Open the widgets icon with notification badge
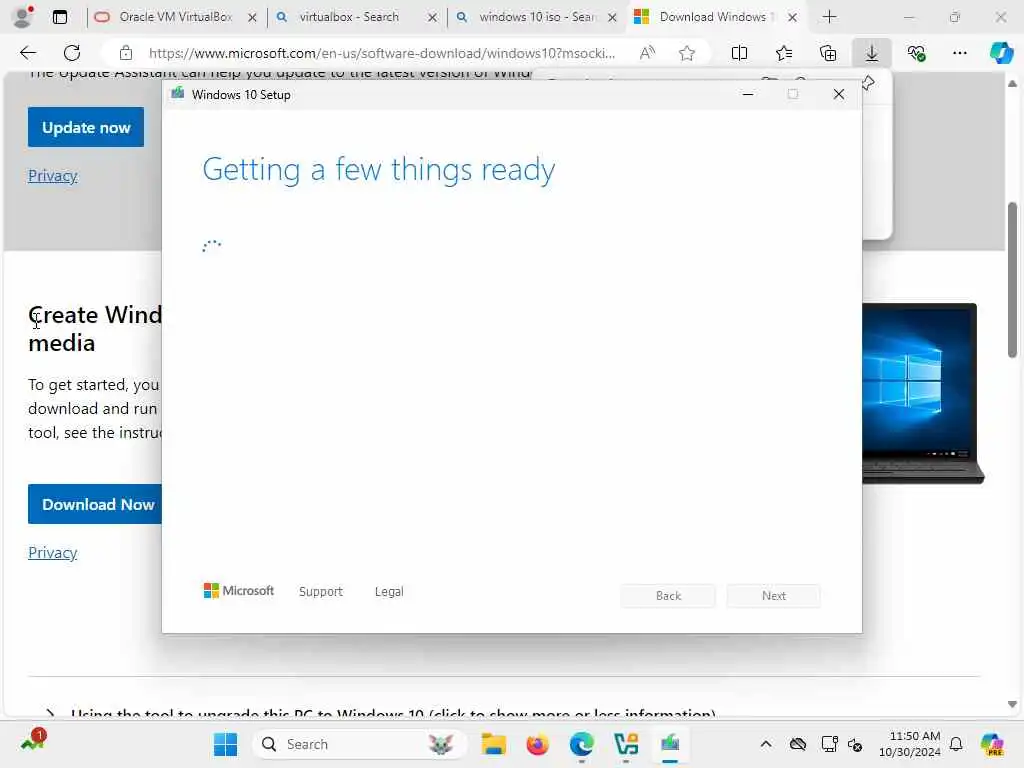Image resolution: width=1024 pixels, height=768 pixels. (x=32, y=741)
